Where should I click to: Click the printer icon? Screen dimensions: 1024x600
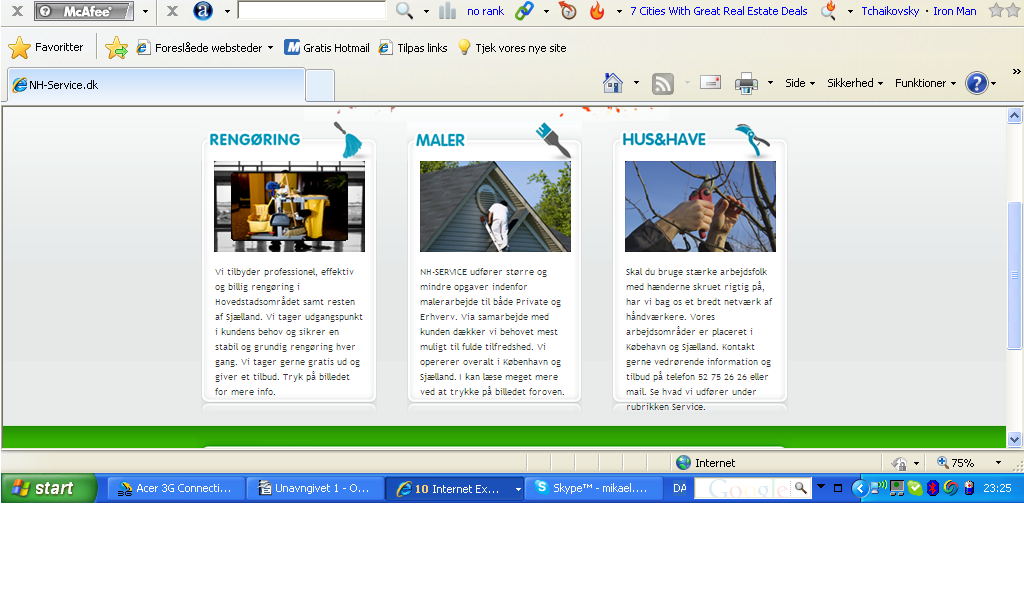pos(746,84)
